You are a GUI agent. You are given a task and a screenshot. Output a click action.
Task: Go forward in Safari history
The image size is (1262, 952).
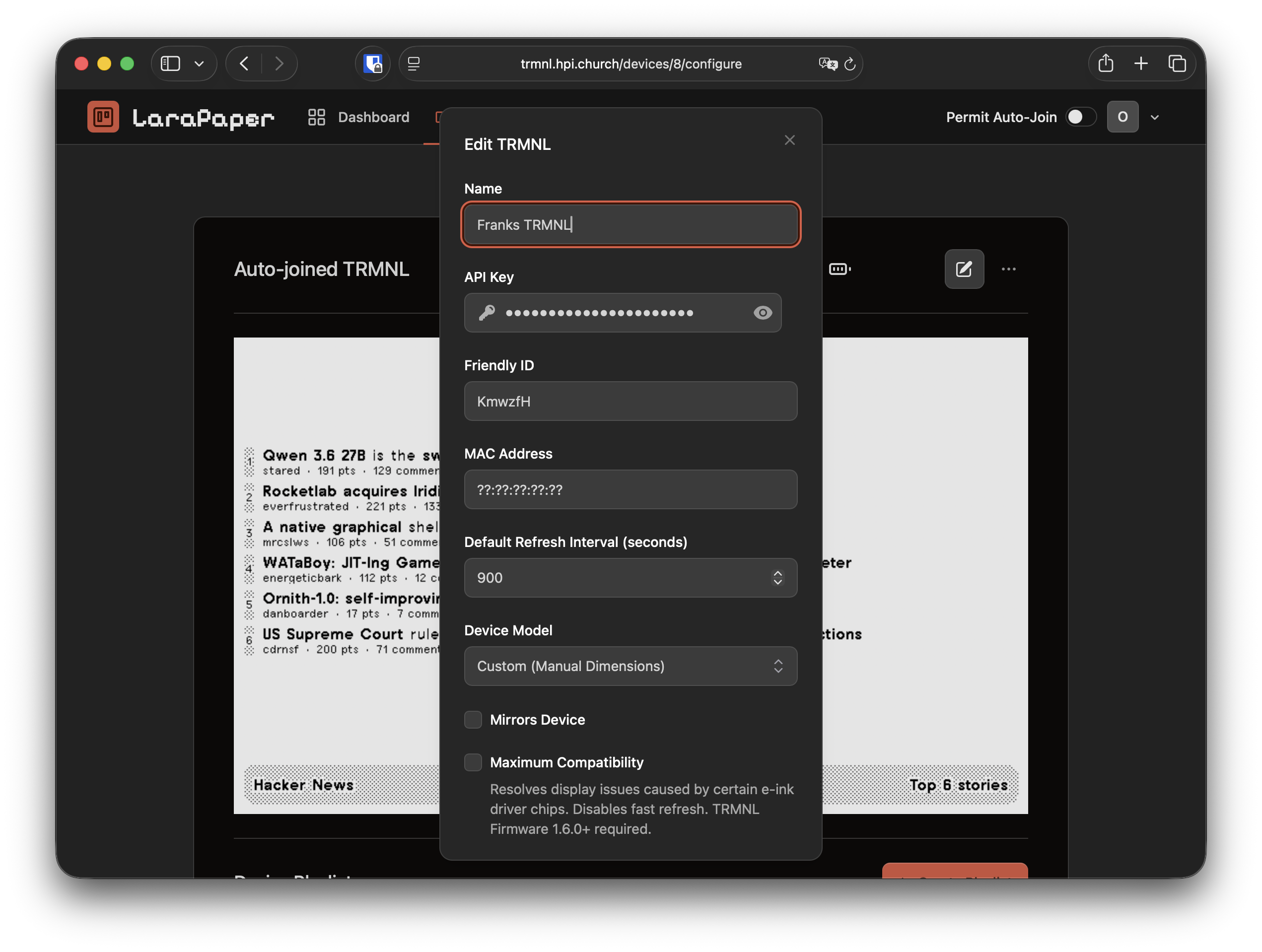pos(279,64)
